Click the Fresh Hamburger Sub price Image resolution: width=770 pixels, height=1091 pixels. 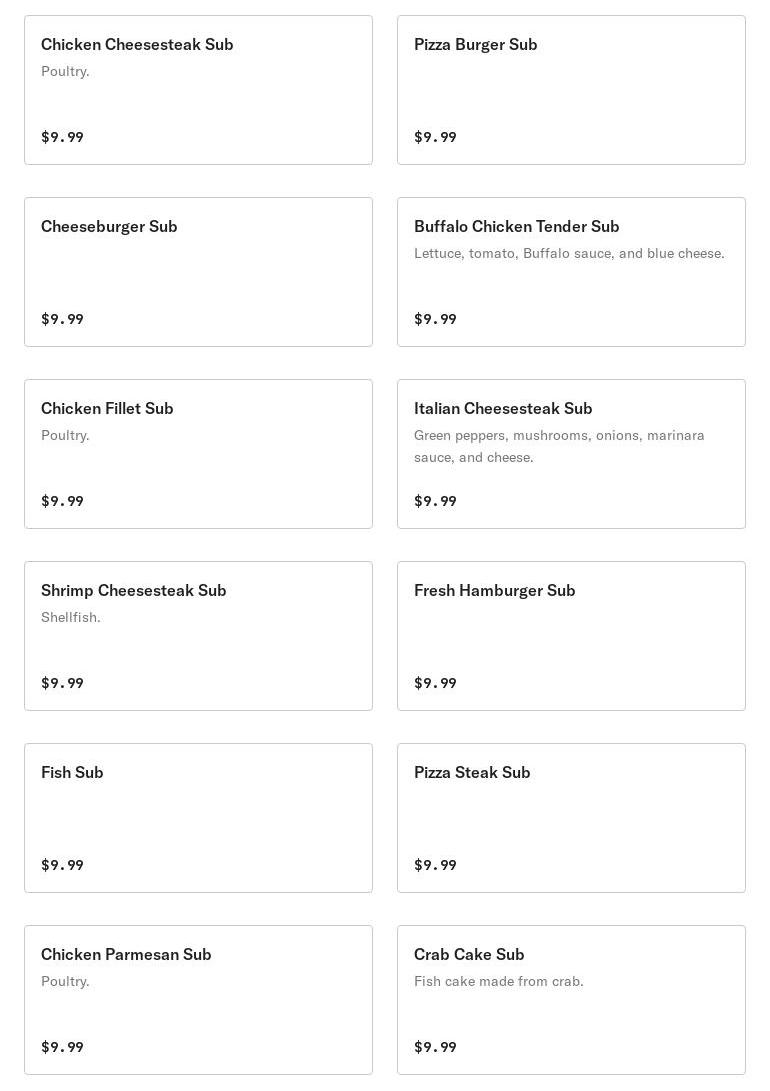point(435,683)
